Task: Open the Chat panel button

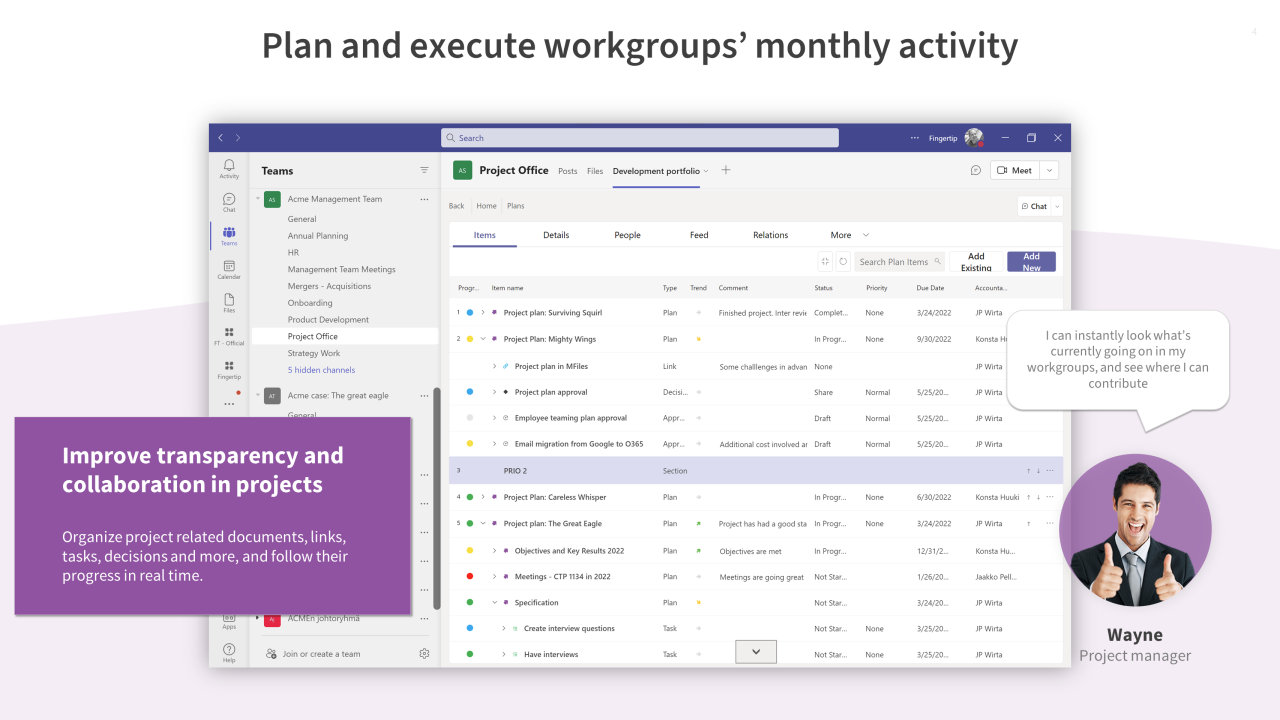Action: (x=1034, y=206)
